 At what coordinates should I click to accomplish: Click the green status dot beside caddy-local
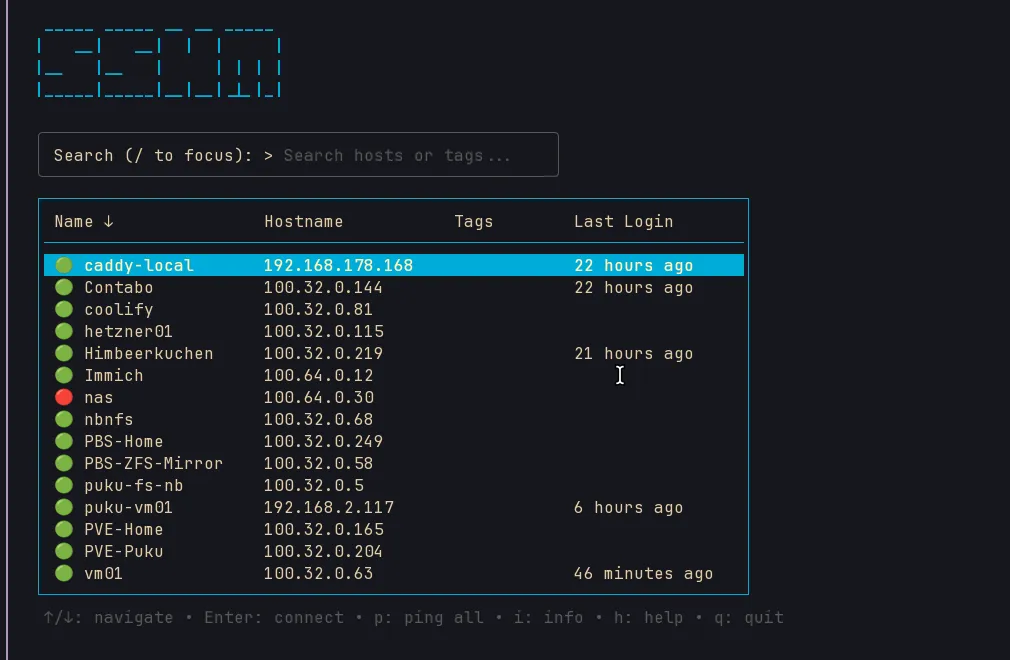click(x=63, y=265)
